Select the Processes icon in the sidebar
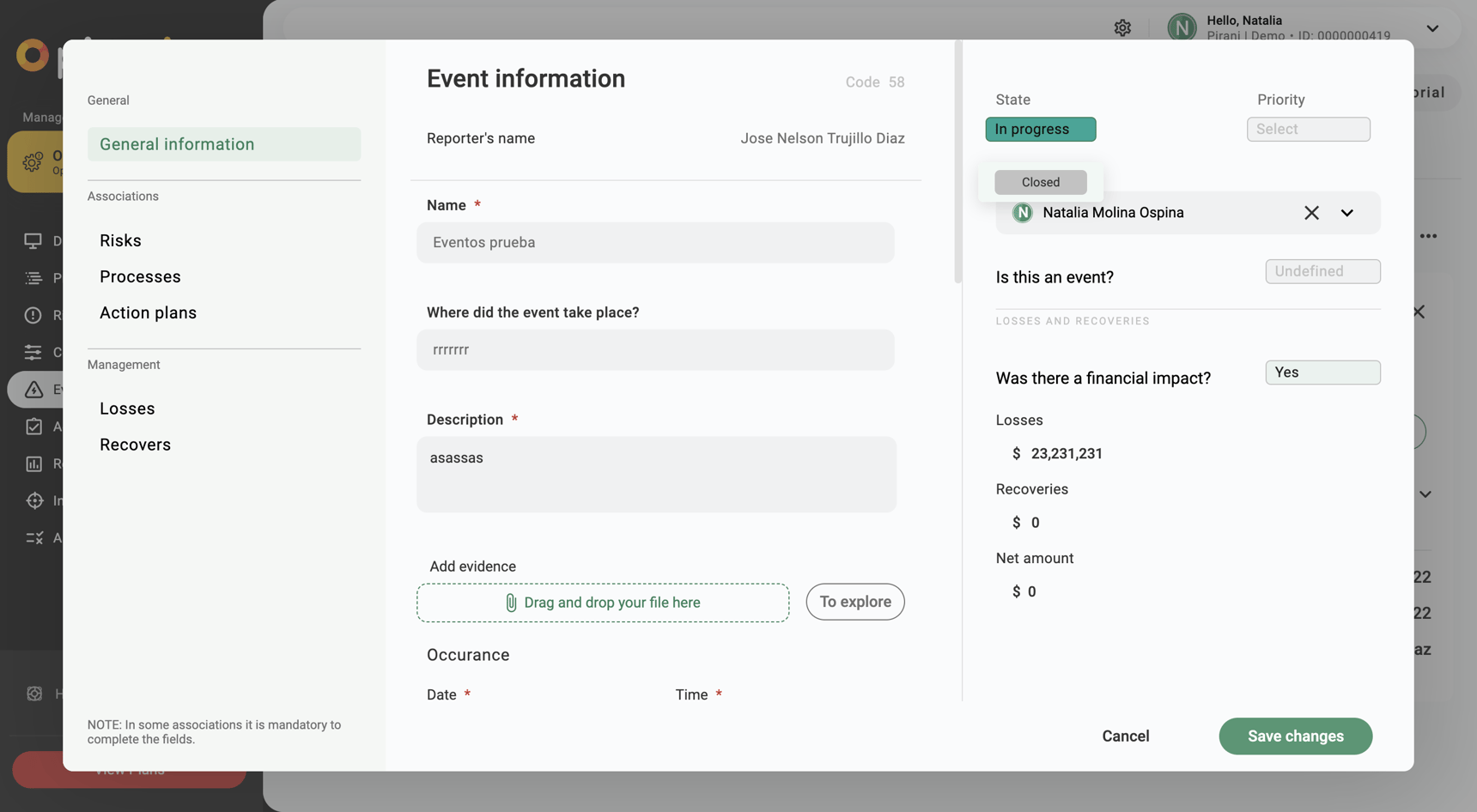Viewport: 1477px width, 812px height. coord(34,278)
